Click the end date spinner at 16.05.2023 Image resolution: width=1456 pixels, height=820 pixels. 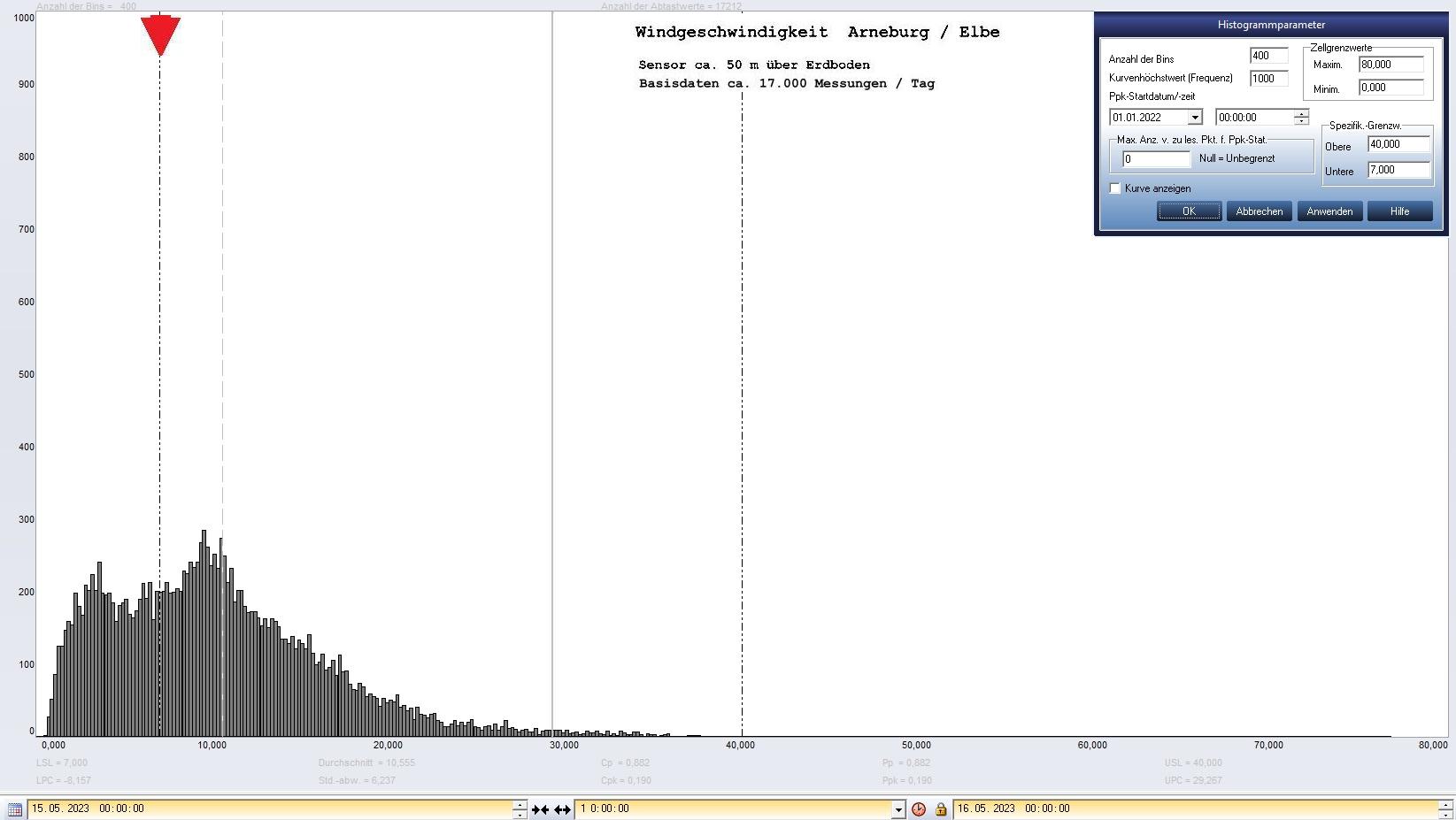pyautogui.click(x=1444, y=809)
